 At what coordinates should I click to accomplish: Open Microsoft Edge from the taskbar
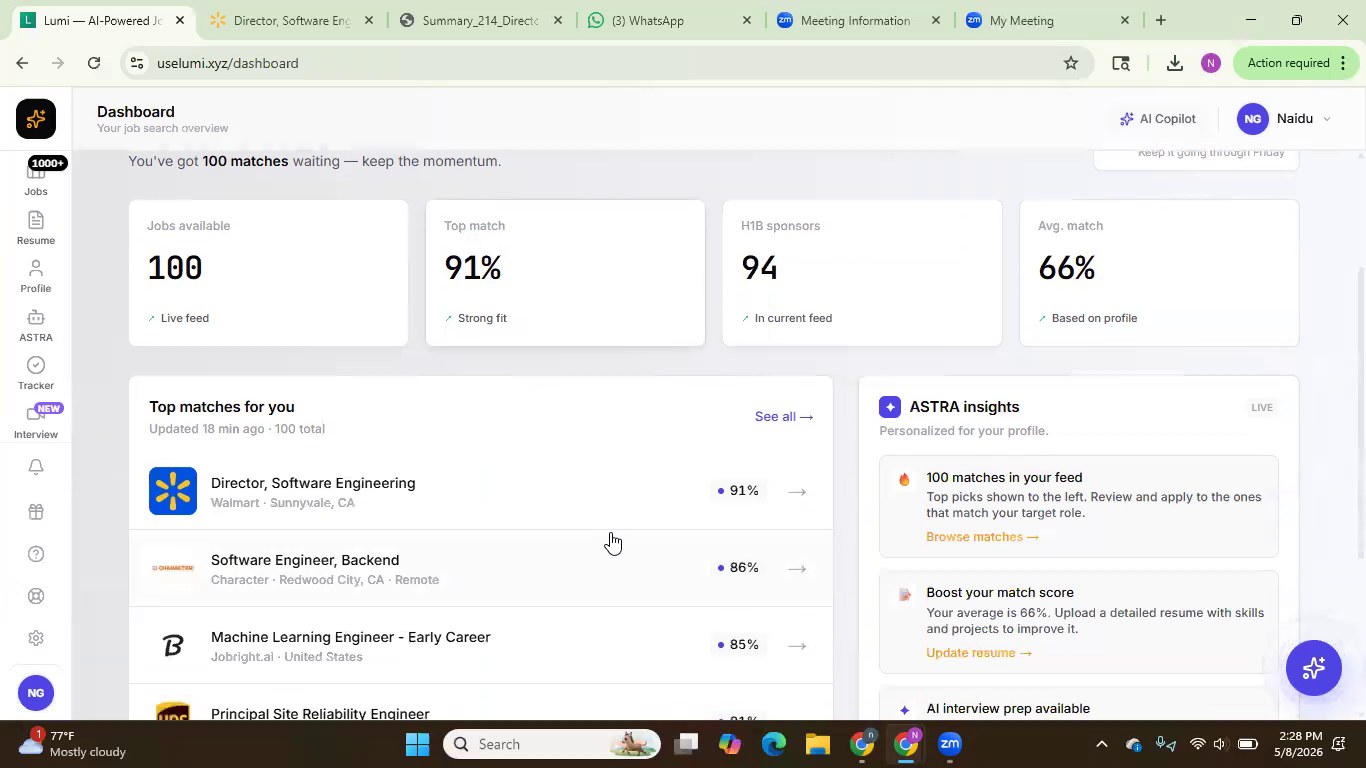(774, 744)
